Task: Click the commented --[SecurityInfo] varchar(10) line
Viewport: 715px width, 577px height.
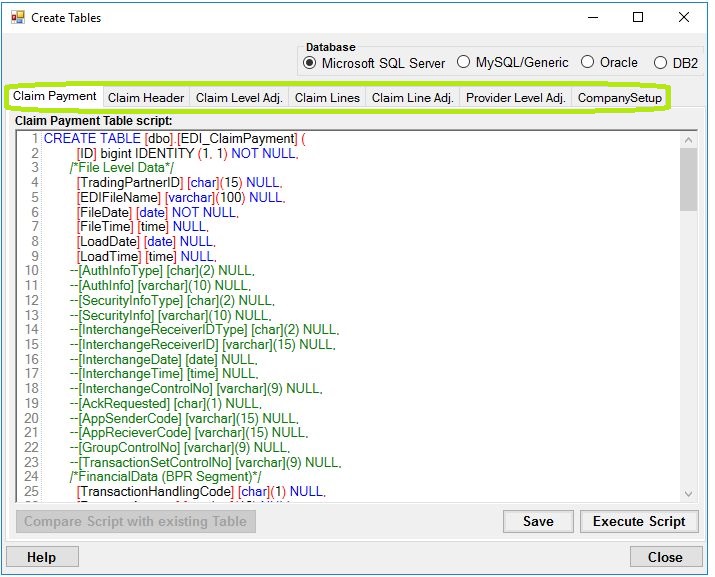Action: pyautogui.click(x=170, y=315)
